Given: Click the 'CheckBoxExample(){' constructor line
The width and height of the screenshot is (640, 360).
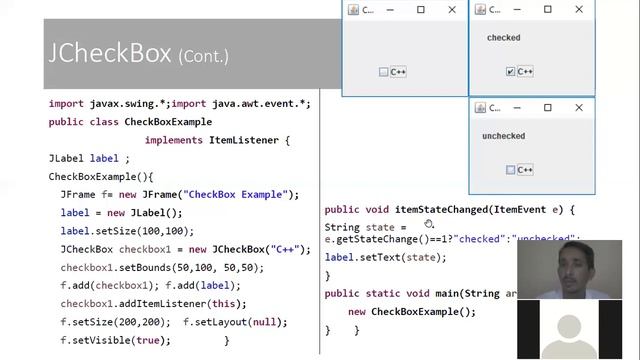Looking at the screenshot, I should [101, 177].
